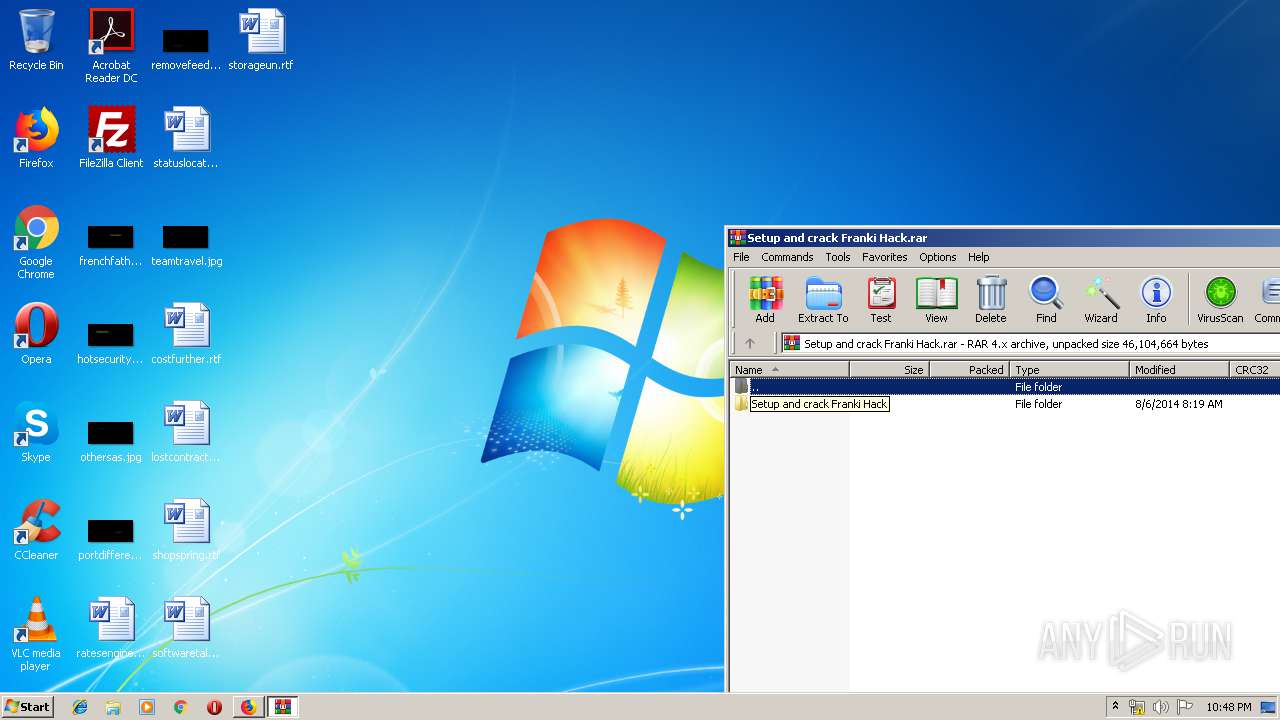Viewport: 1280px width, 720px height.
Task: Click the archive path address field
Action: click(x=1030, y=343)
